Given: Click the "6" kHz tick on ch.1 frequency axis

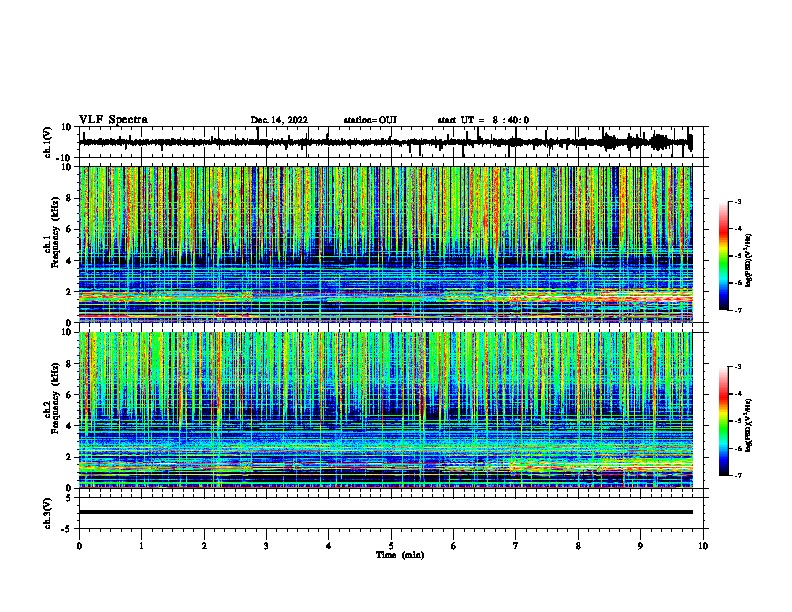Looking at the screenshot, I should click(x=69, y=229).
